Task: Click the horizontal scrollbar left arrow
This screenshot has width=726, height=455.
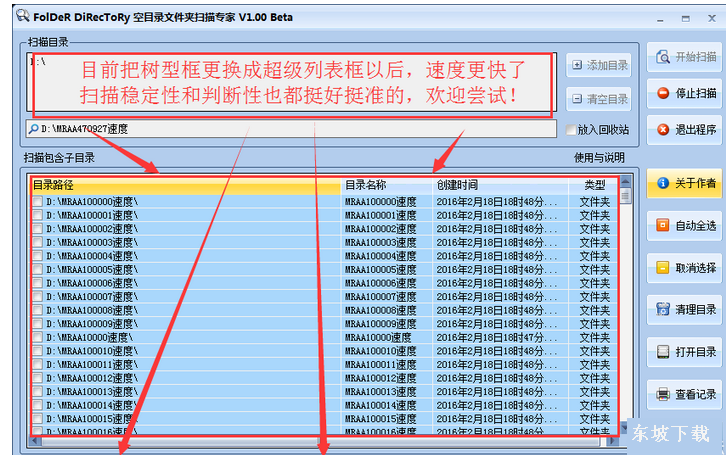Action: [35, 441]
